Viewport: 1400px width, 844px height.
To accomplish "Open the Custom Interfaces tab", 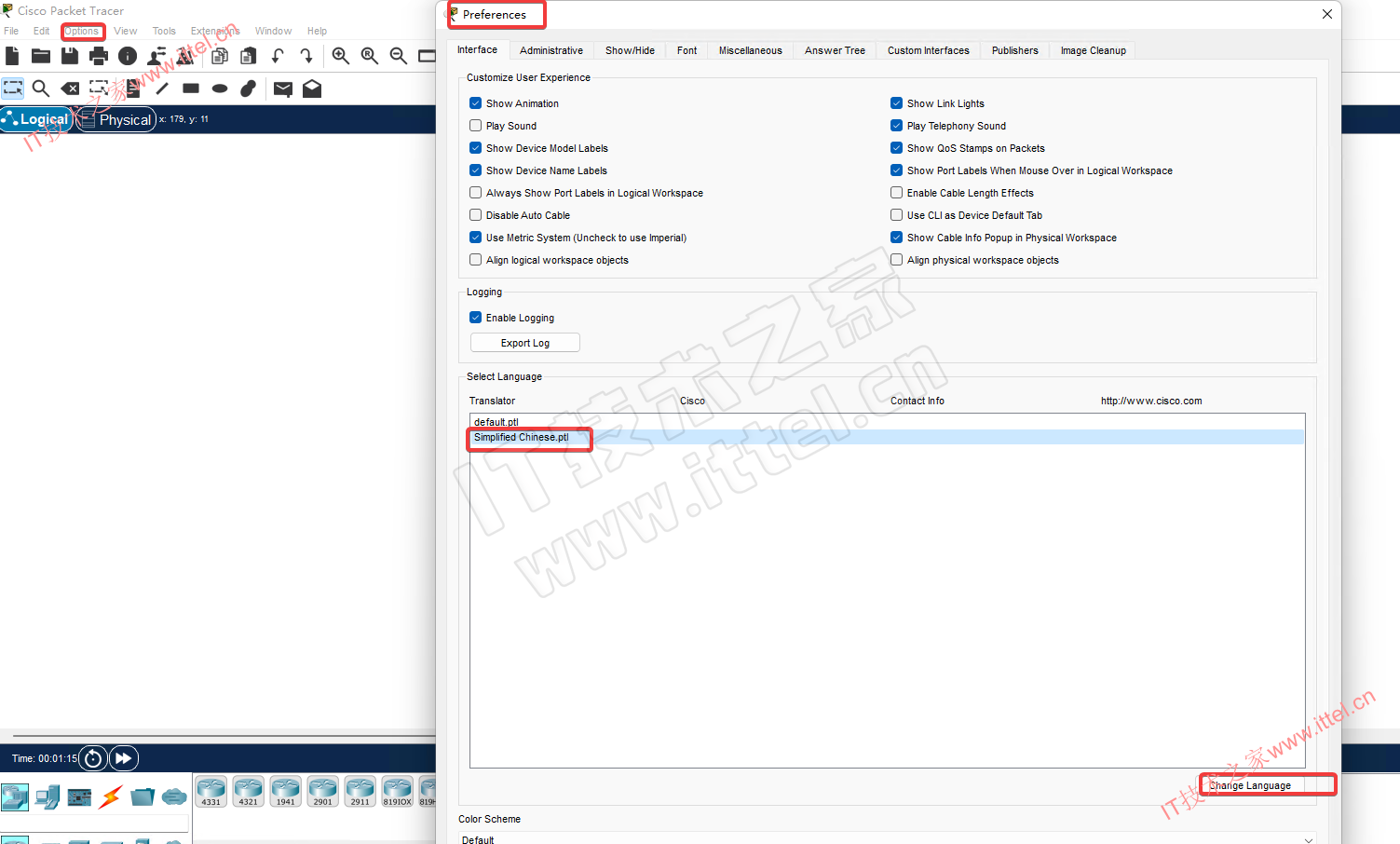I will (929, 50).
